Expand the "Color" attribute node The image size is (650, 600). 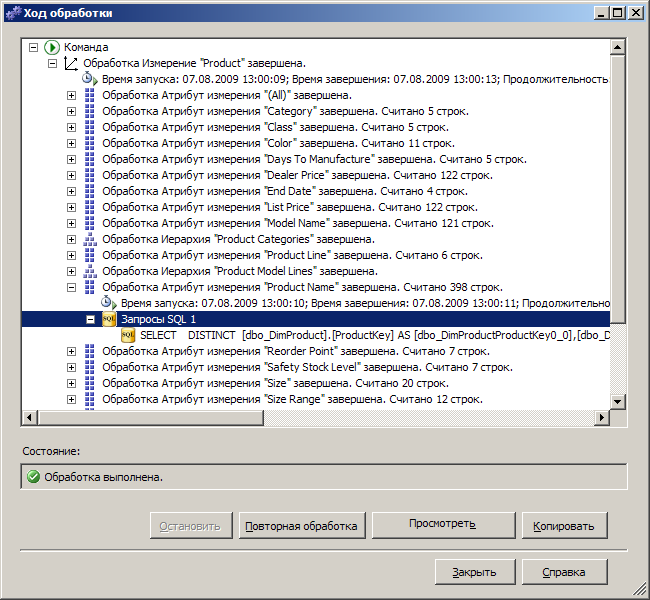click(72, 143)
